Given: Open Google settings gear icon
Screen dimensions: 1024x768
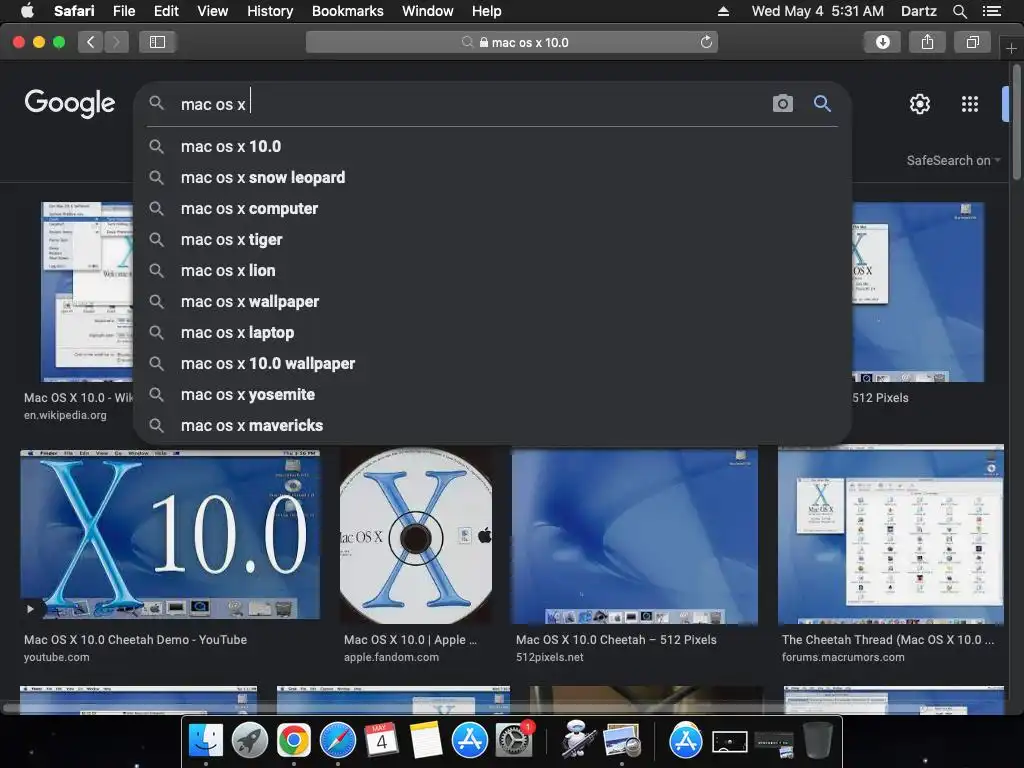Looking at the screenshot, I should (920, 104).
